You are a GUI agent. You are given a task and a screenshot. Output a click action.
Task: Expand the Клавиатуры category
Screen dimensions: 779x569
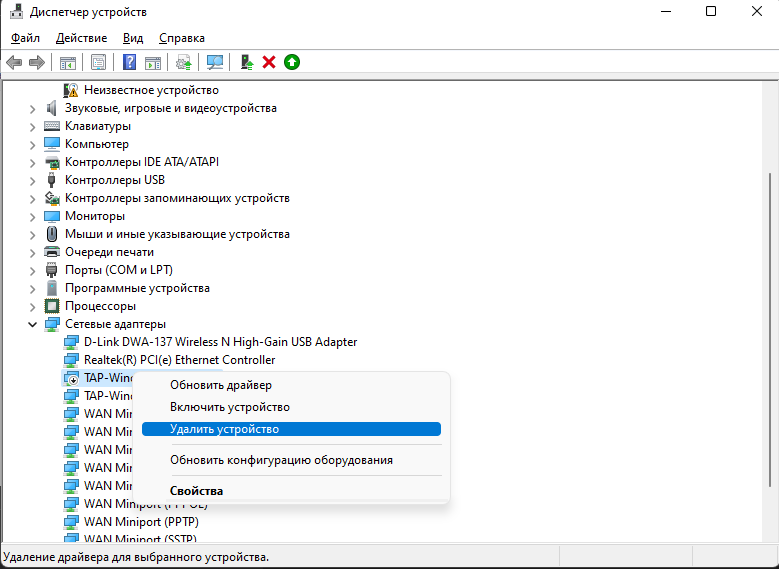tap(33, 126)
